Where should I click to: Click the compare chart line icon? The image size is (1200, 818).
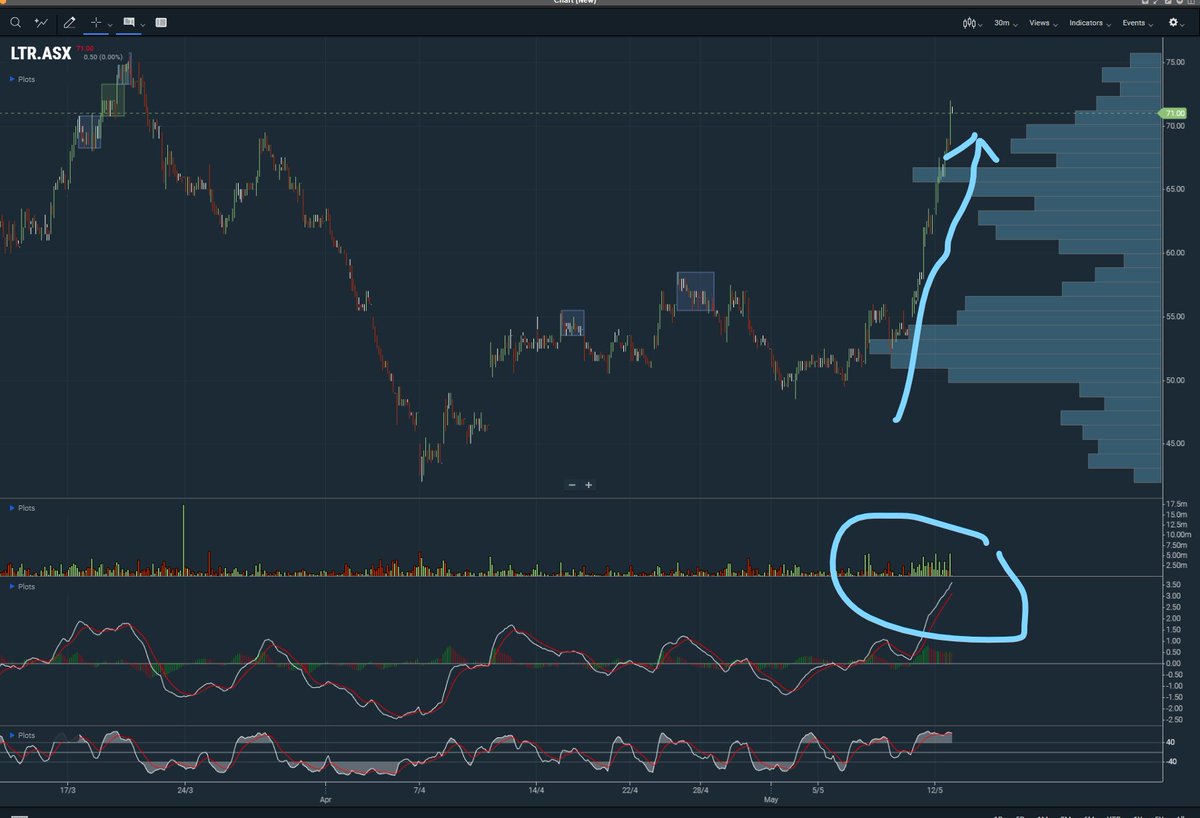tap(41, 21)
